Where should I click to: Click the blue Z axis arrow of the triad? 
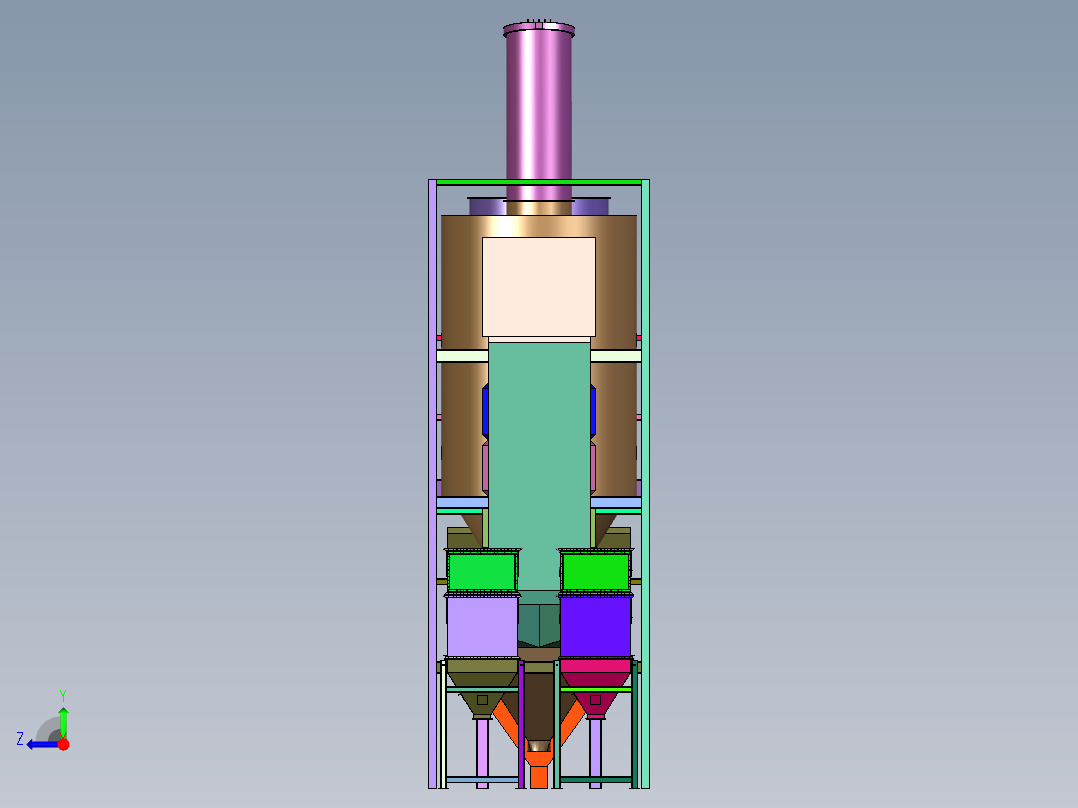(41, 744)
